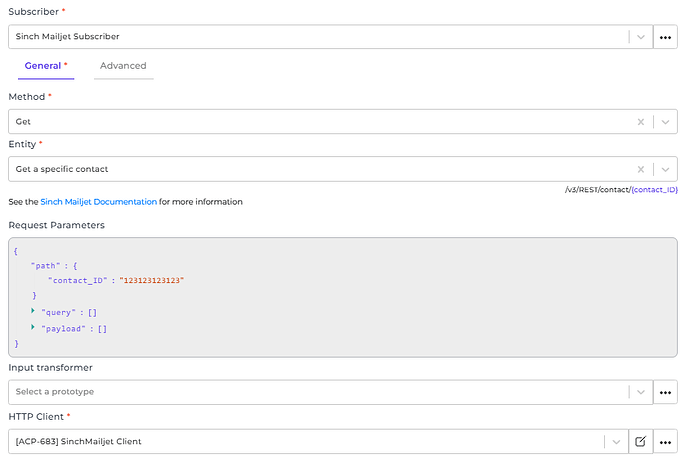
Task: Expand the Input transformer dropdown arrow
Action: coord(641,392)
